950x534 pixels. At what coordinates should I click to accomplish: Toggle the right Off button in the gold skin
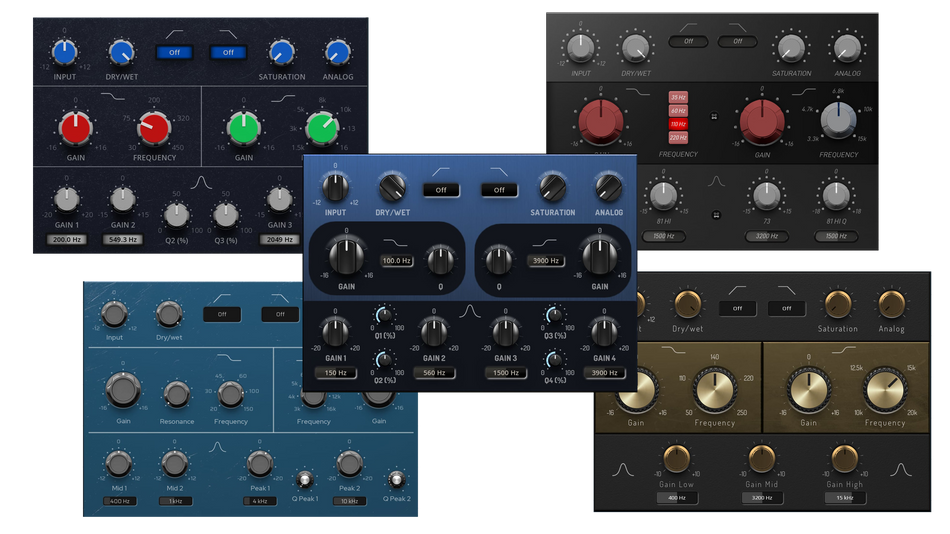click(786, 308)
